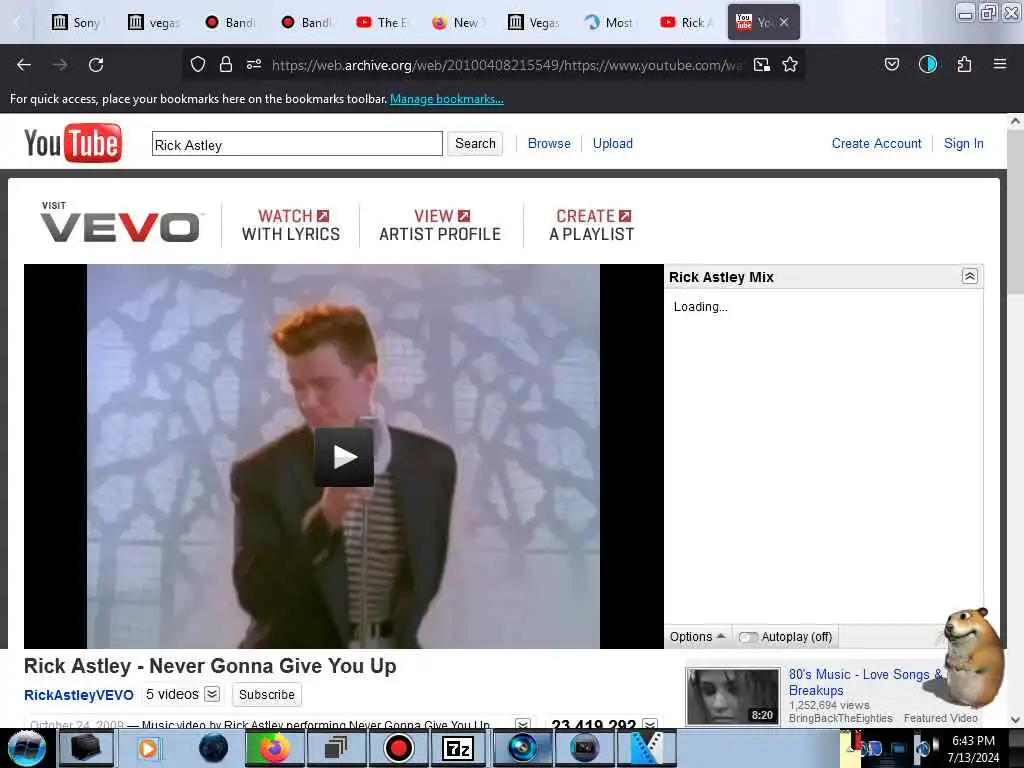This screenshot has width=1024, height=768.
Task: Open the Firefox hamburger menu
Action: pos(1000,64)
